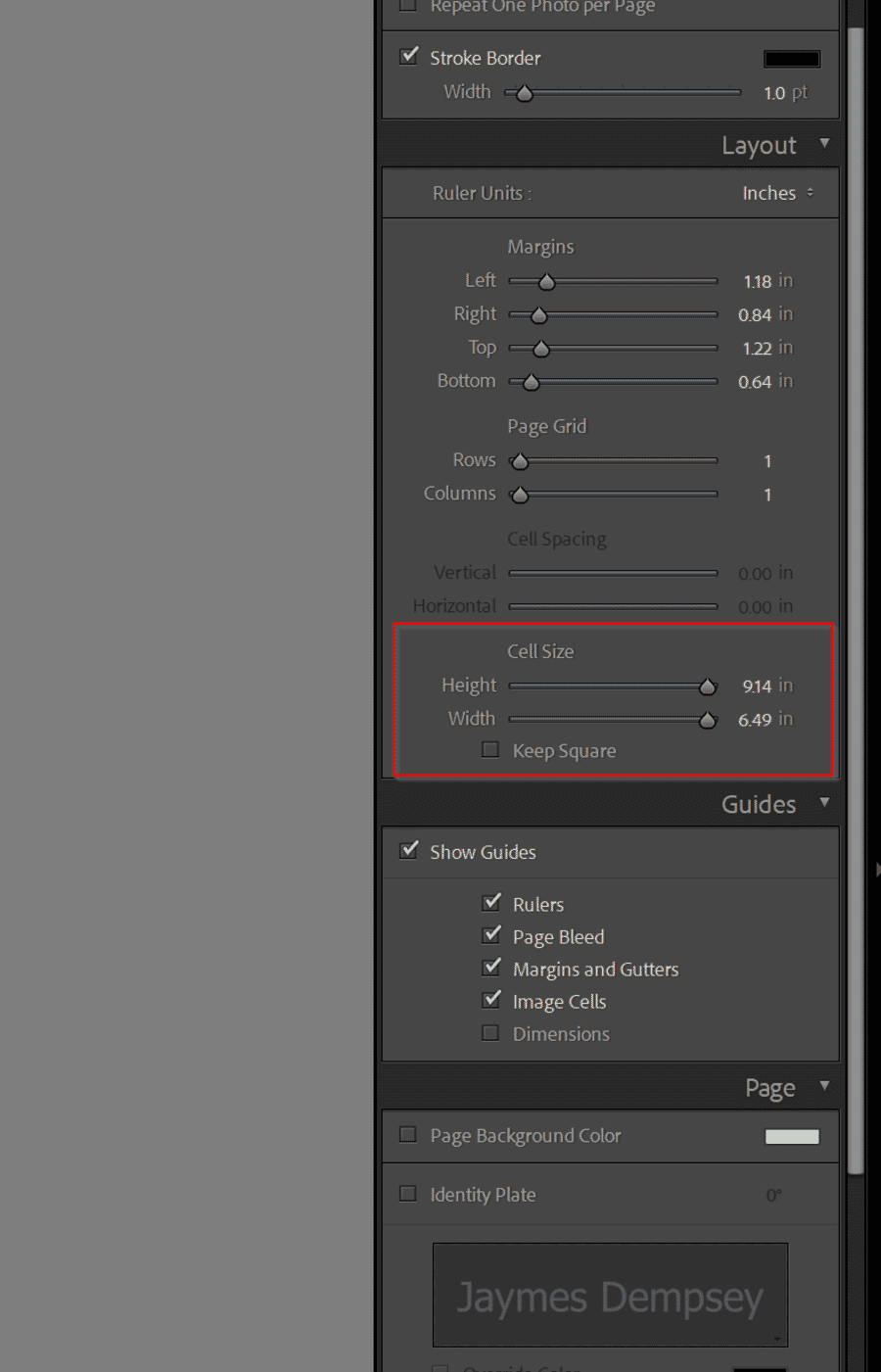Click the Page panel header title
The width and height of the screenshot is (881, 1372).
770,1088
